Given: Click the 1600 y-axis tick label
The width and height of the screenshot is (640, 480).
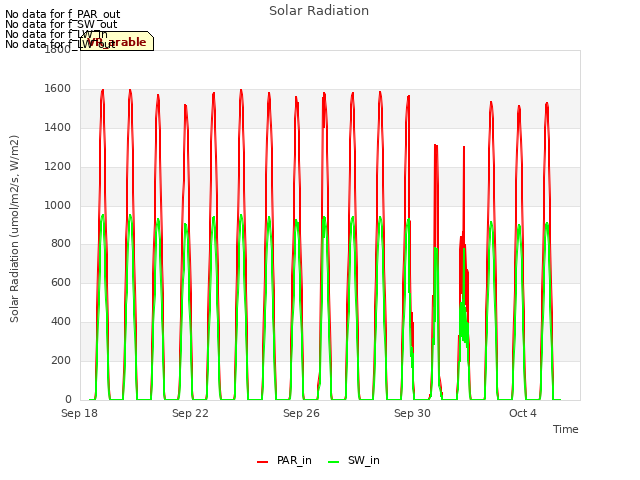Looking at the screenshot, I should (58, 89).
